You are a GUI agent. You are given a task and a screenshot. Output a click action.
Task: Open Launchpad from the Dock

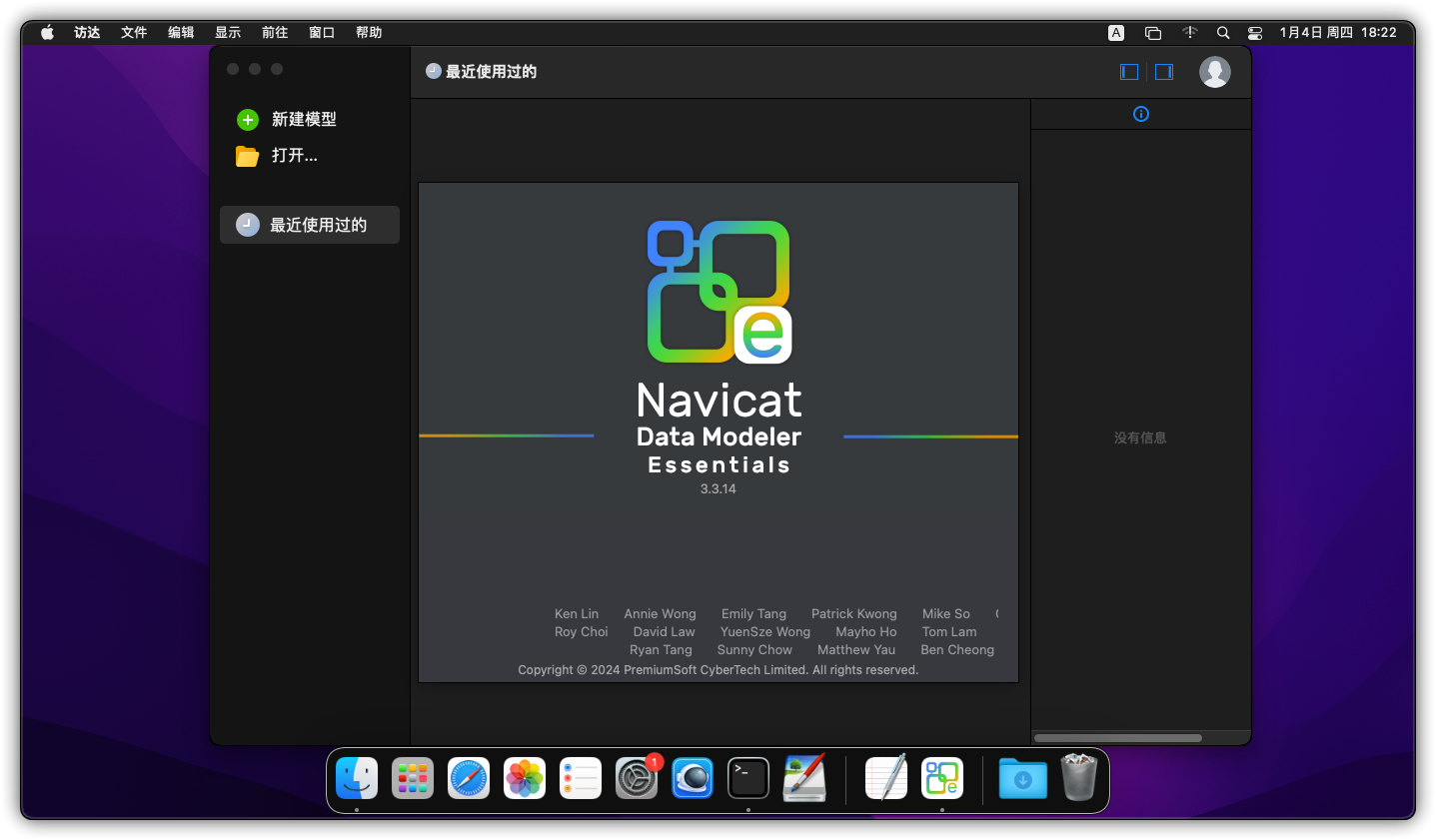(413, 778)
